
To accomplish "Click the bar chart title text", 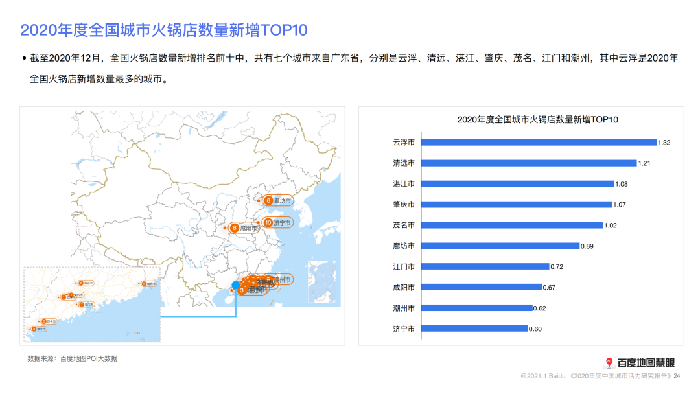I will [x=538, y=120].
